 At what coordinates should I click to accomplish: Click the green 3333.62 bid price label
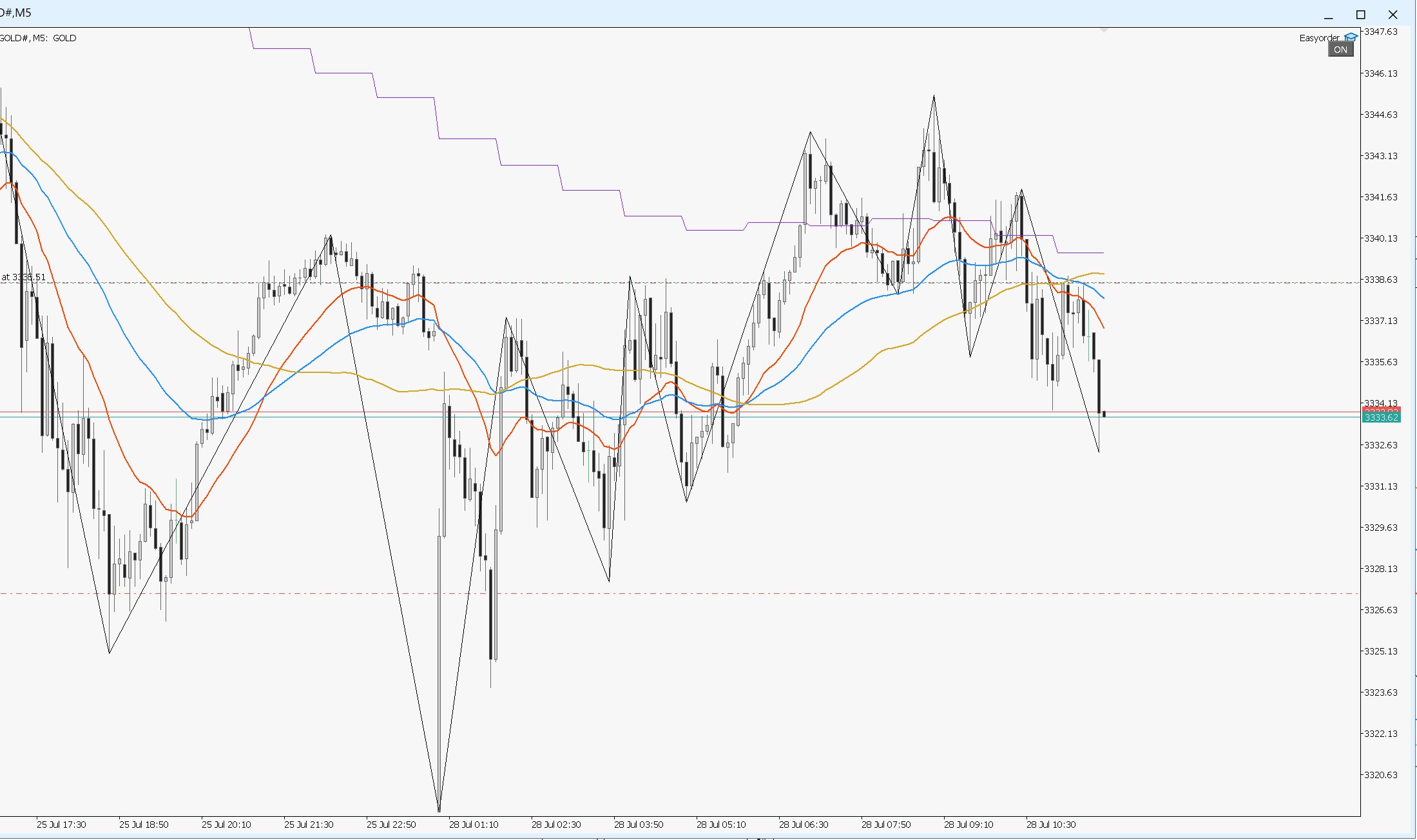[x=1381, y=417]
